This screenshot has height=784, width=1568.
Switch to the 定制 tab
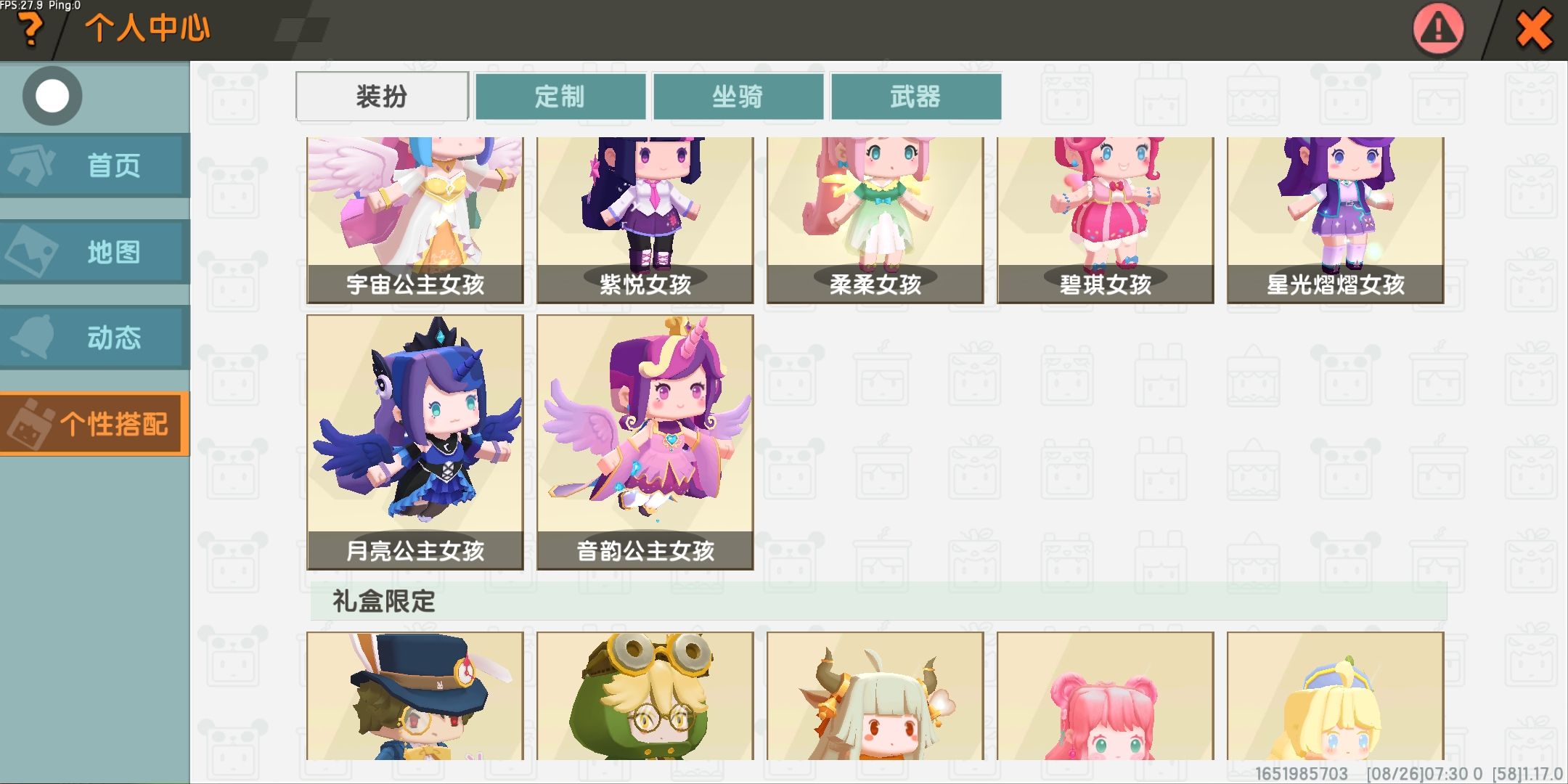point(560,96)
